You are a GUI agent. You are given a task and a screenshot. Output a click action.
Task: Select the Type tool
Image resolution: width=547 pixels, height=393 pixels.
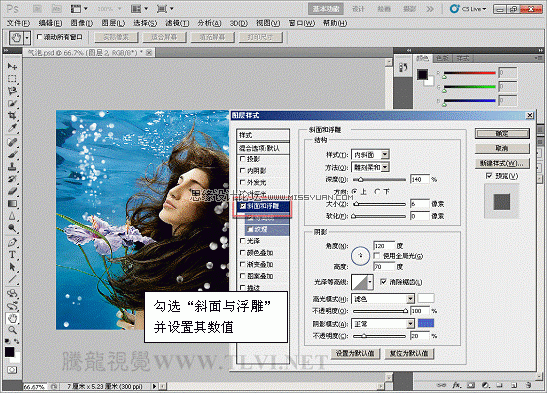click(x=12, y=255)
